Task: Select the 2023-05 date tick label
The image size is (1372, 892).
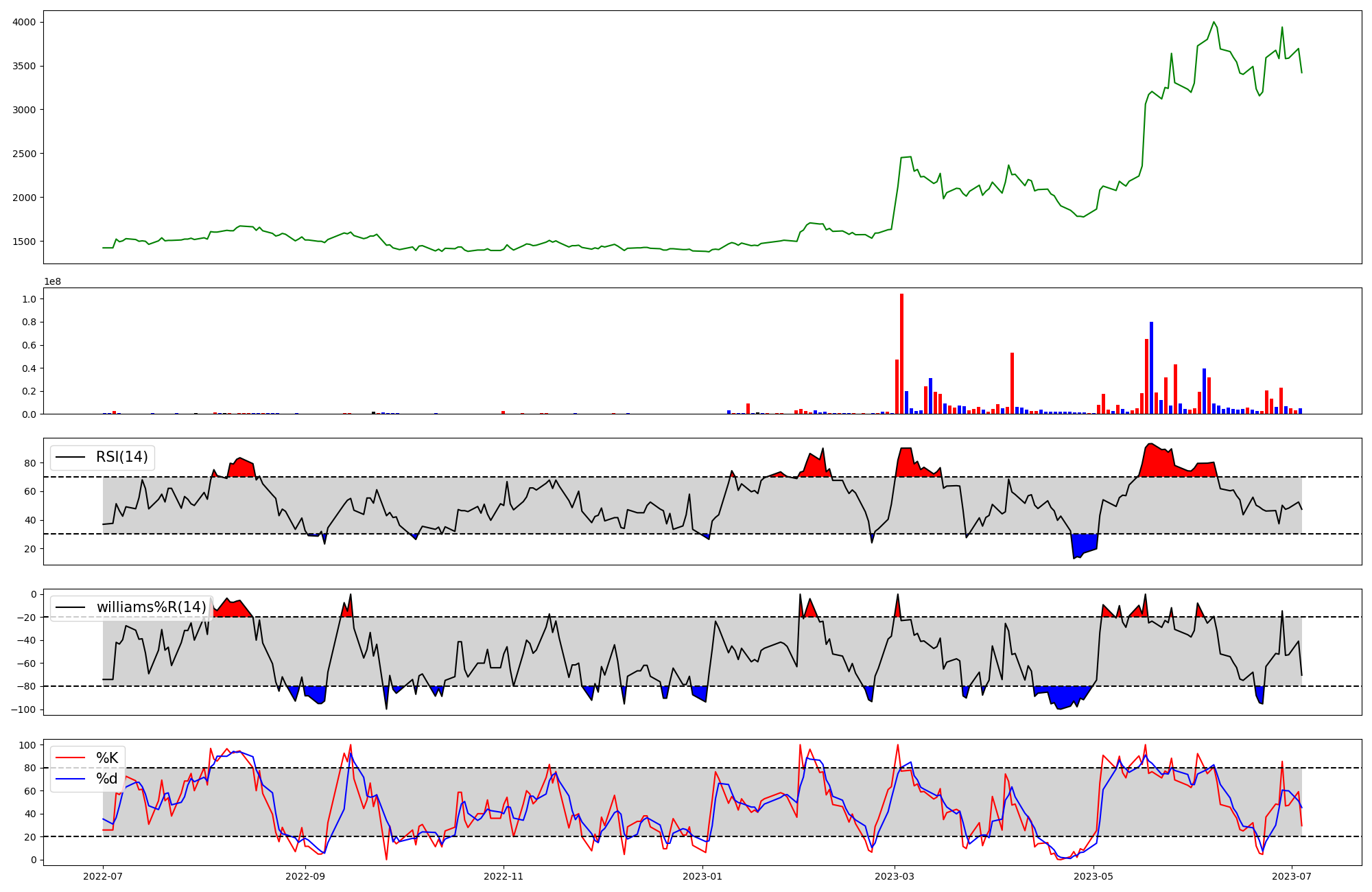Action: [x=1093, y=876]
